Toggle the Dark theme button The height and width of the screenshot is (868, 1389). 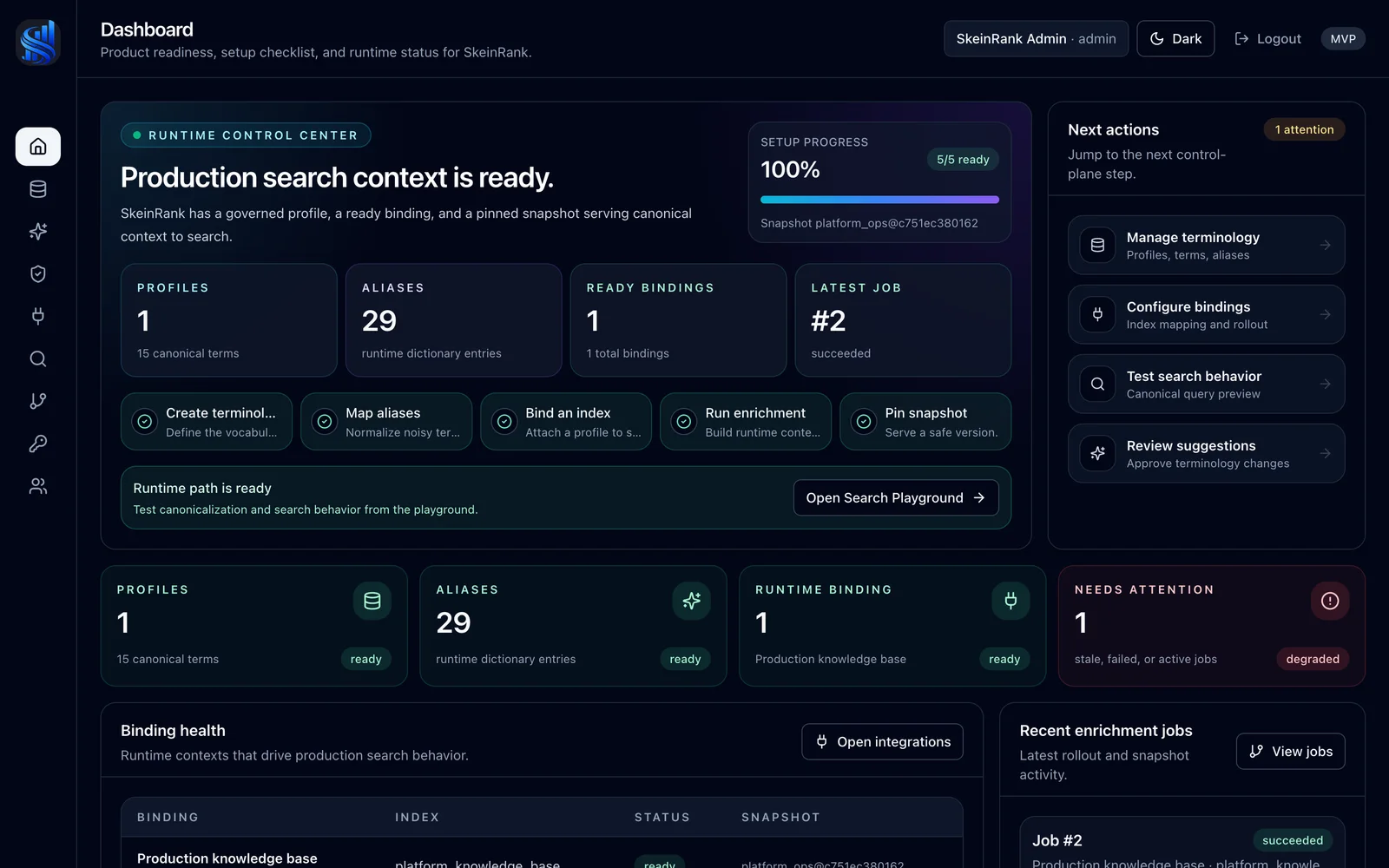coord(1175,39)
